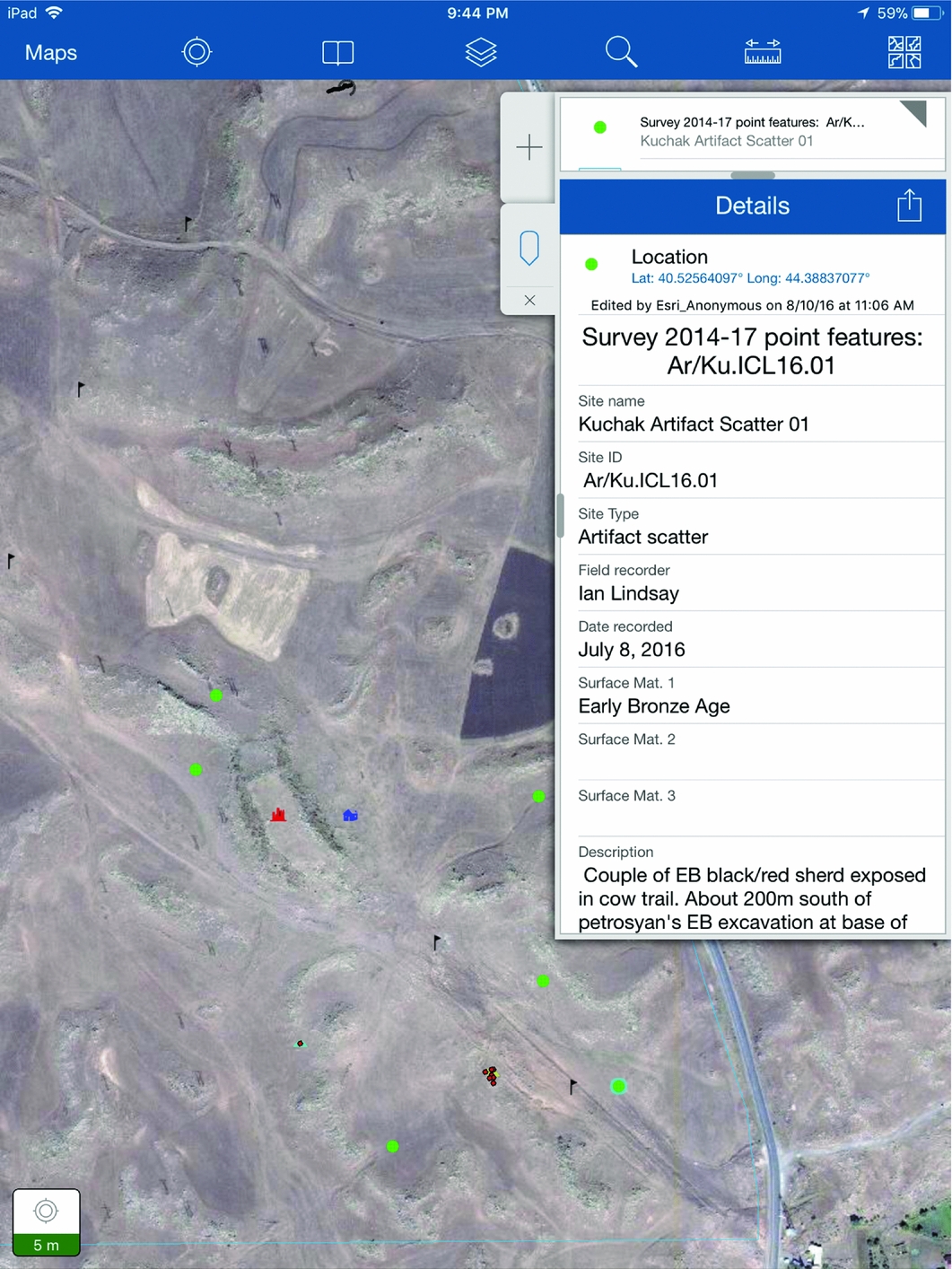This screenshot has height=1269, width=952.
Task: Close the side tool panel with X
Action: click(x=529, y=301)
